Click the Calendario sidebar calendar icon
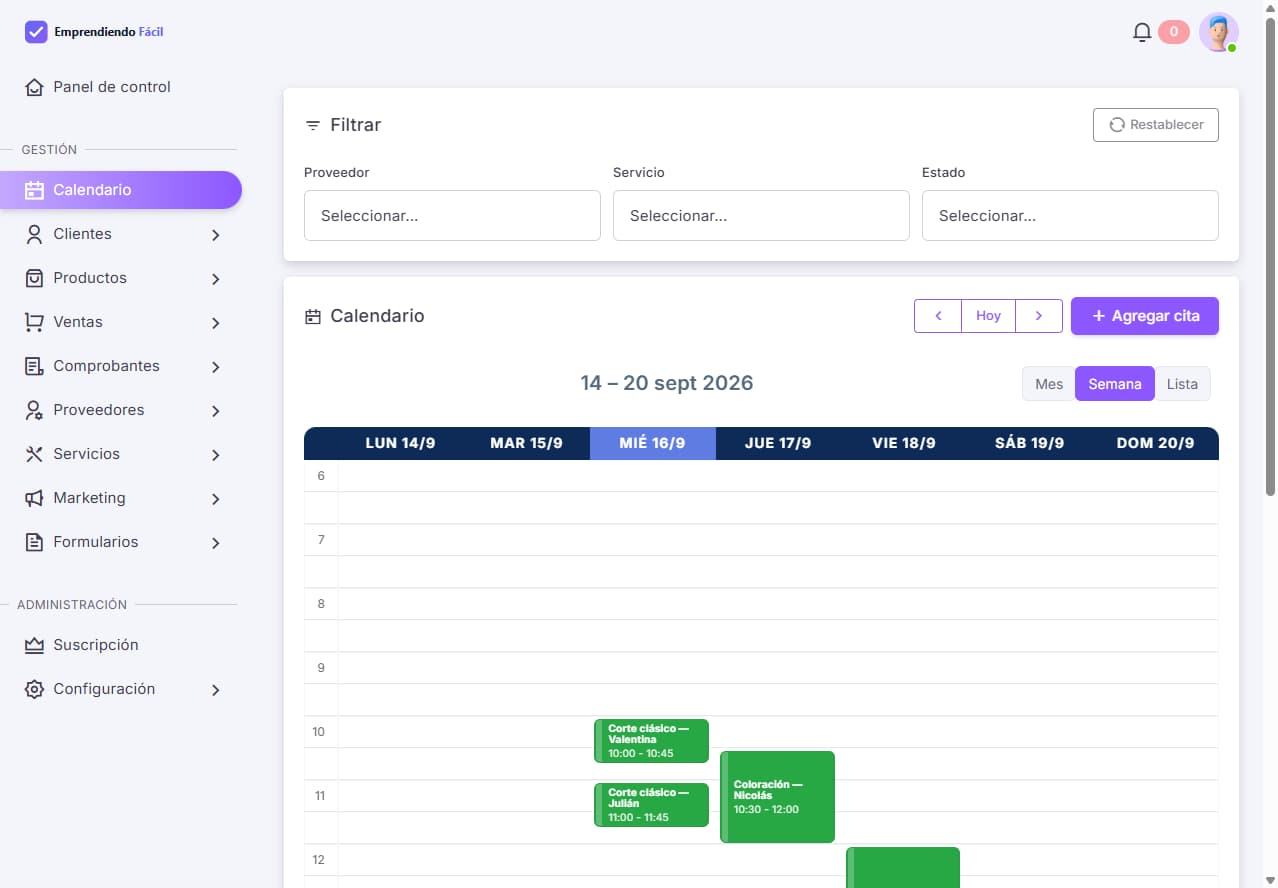Image resolution: width=1278 pixels, height=888 pixels. [x=35, y=190]
